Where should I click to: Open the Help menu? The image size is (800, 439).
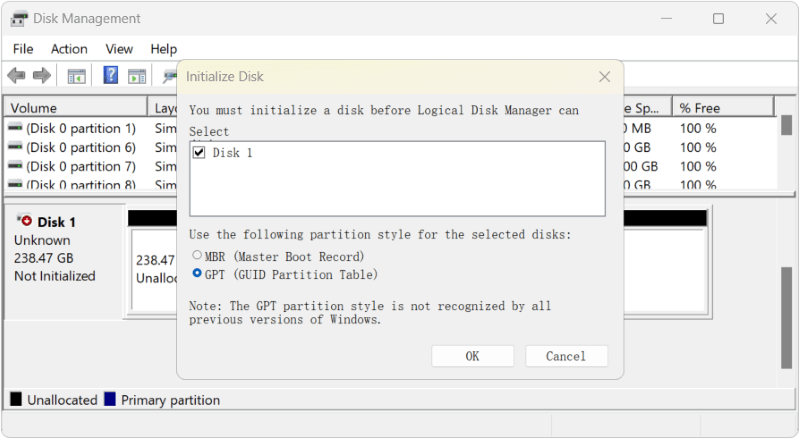coord(163,49)
